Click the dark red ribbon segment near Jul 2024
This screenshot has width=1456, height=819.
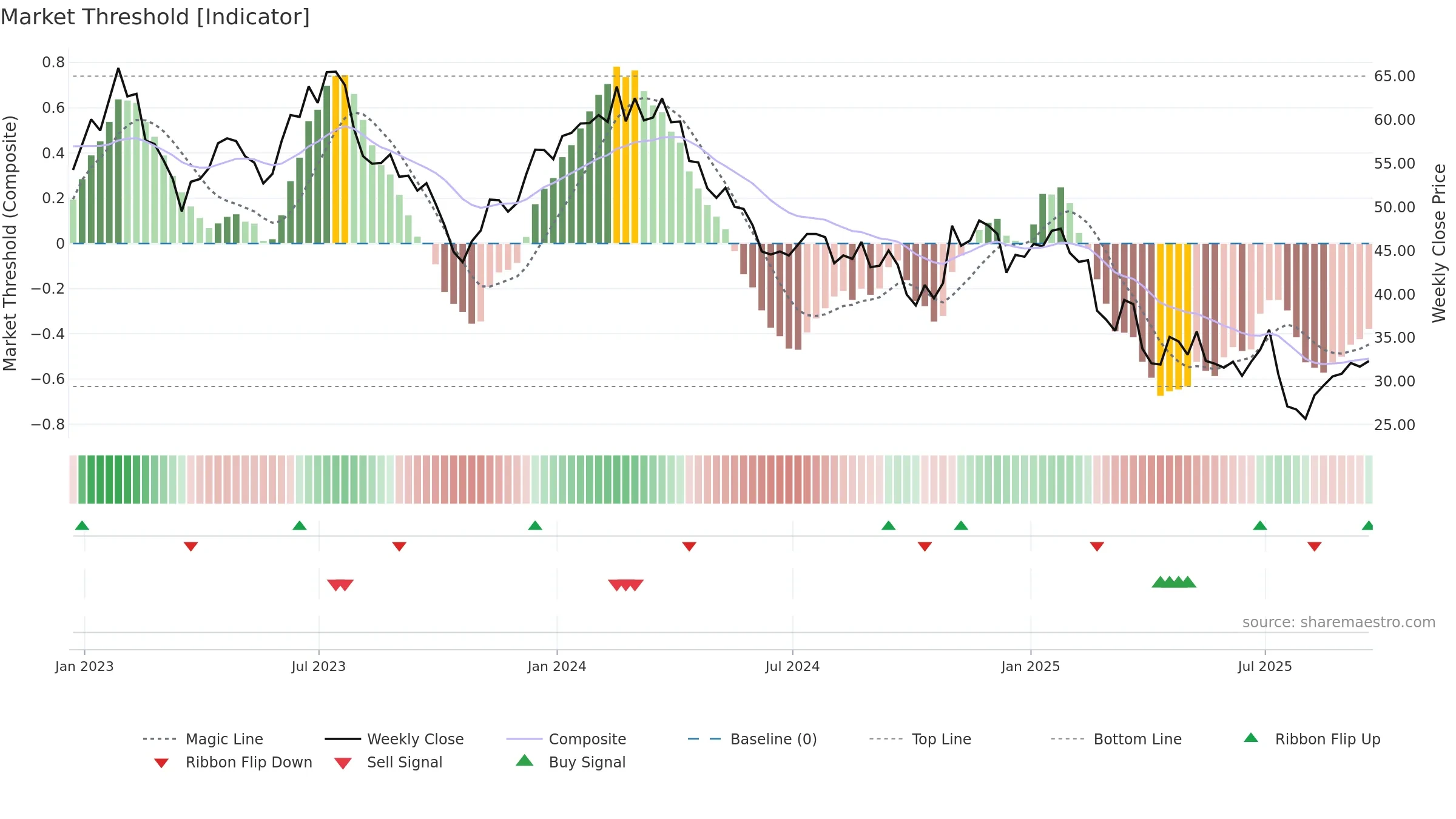tap(789, 479)
